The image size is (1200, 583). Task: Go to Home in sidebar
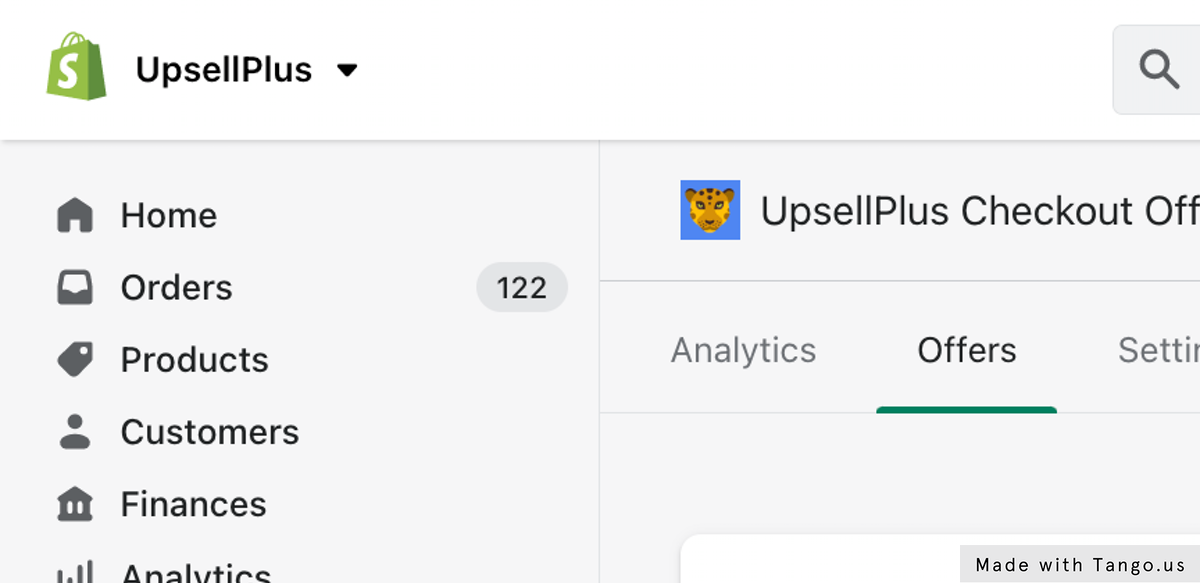pos(169,215)
